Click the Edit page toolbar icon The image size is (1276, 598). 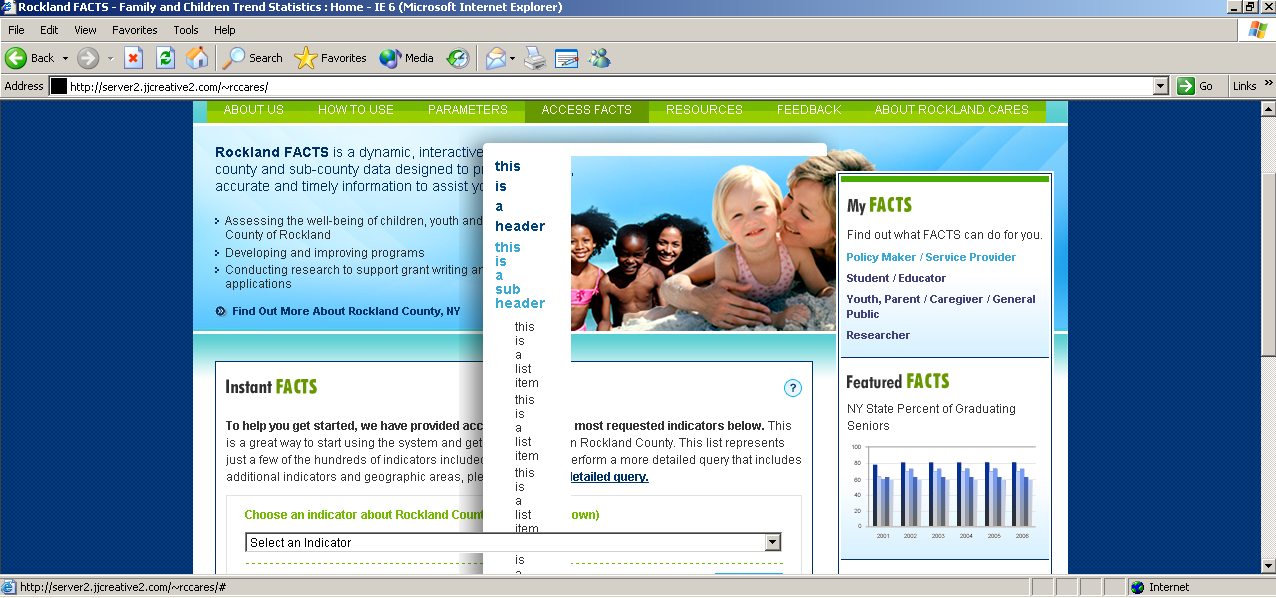(x=567, y=58)
